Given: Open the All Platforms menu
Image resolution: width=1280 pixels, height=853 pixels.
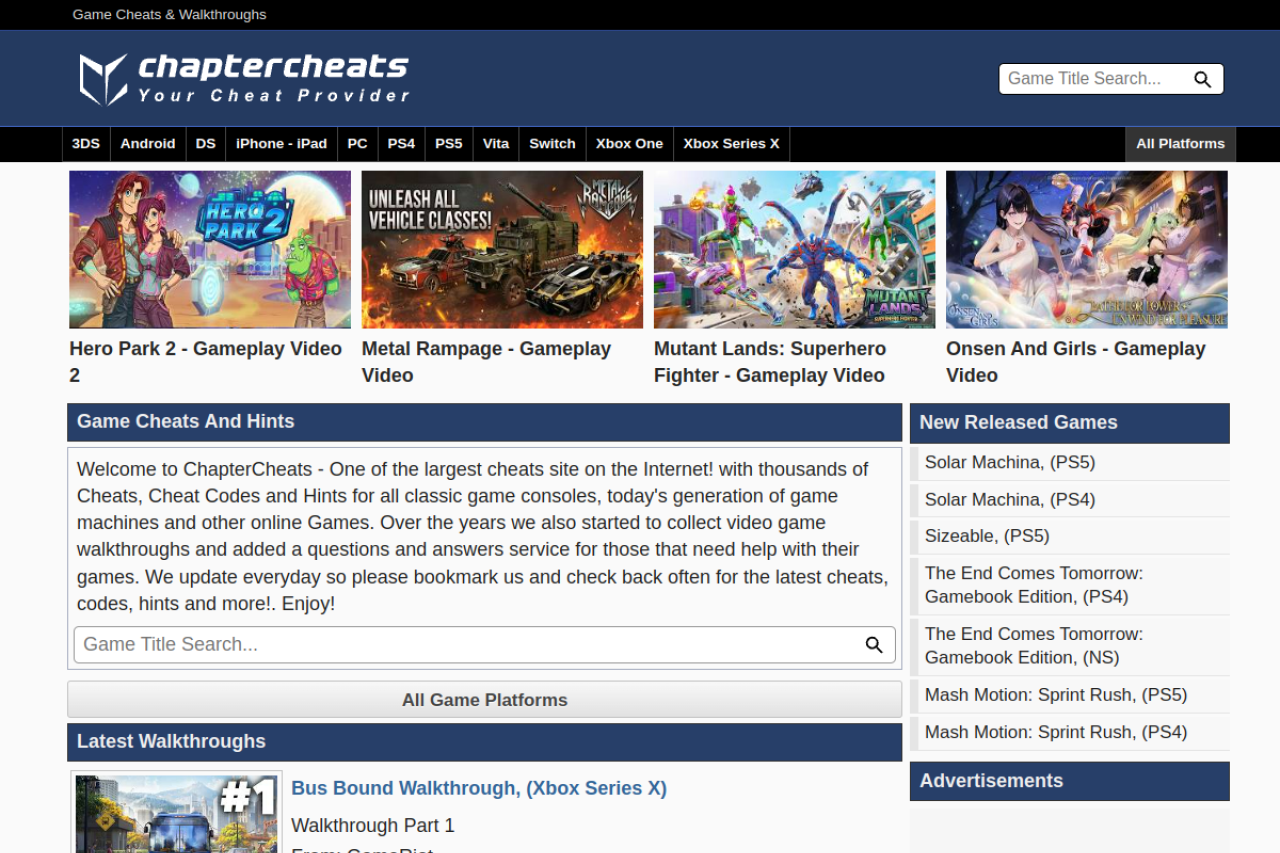Looking at the screenshot, I should (1180, 144).
